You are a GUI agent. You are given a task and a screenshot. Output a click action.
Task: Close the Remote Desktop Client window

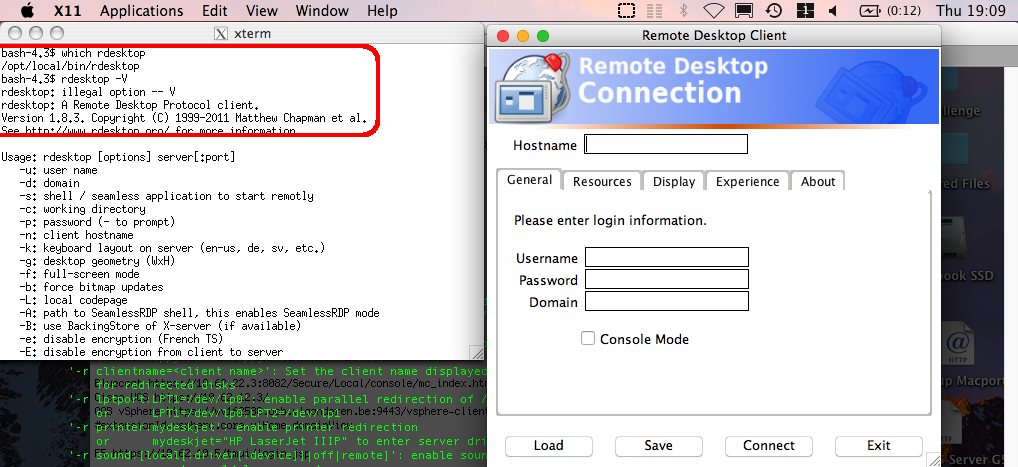pos(503,36)
